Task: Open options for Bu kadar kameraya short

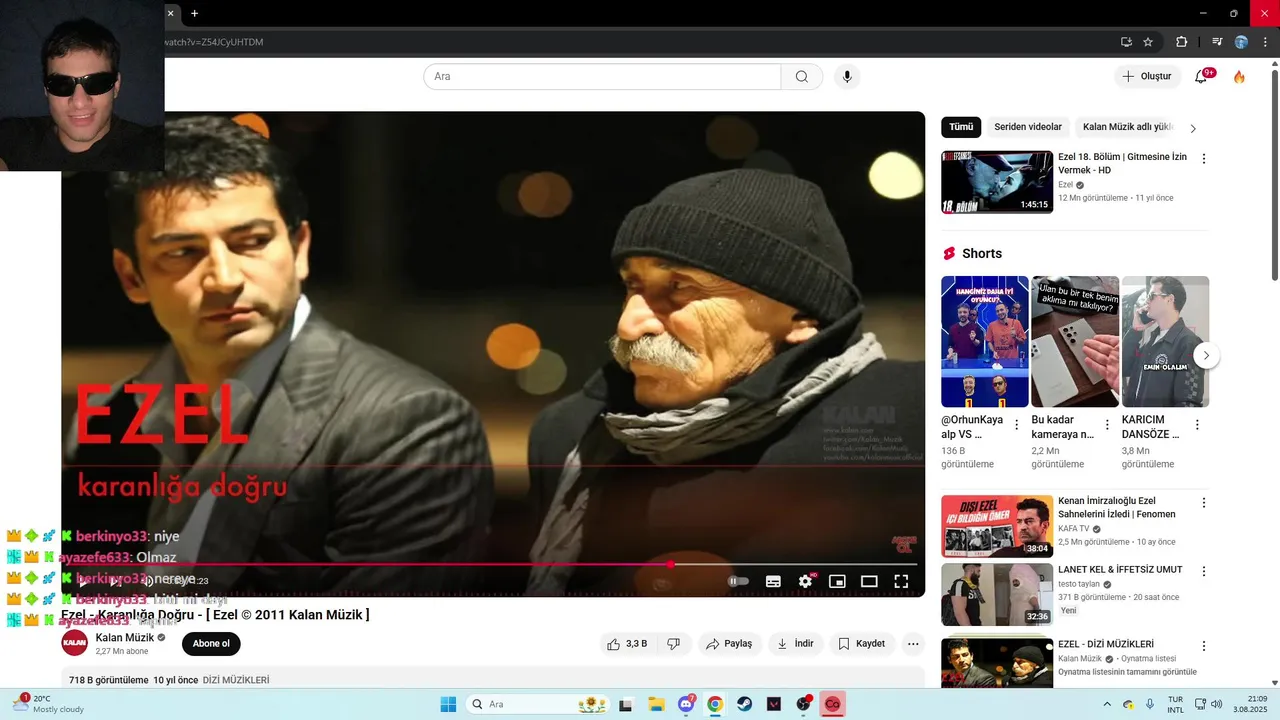Action: [1107, 425]
